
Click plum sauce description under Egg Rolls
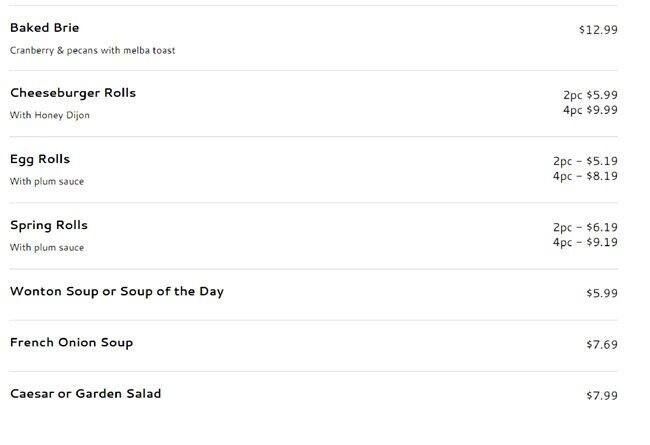47,182
